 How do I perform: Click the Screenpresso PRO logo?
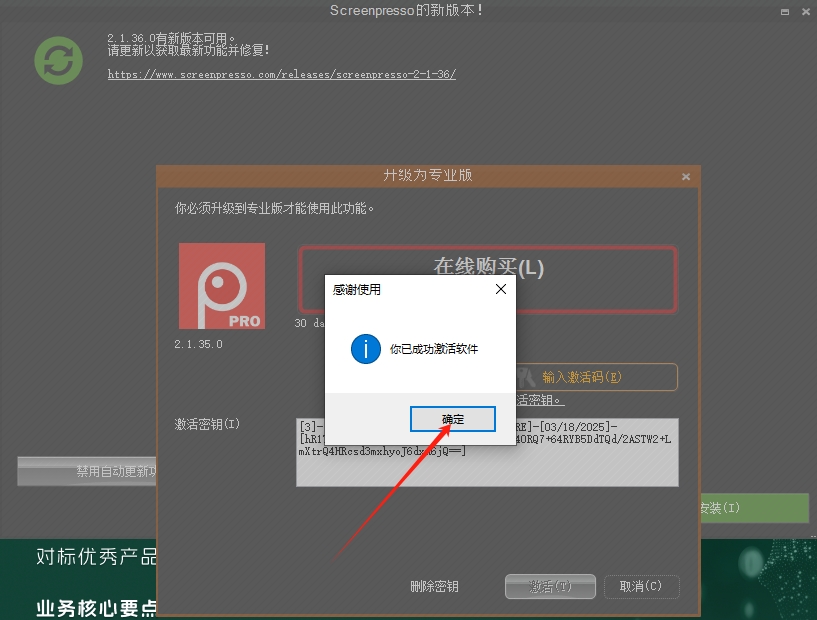tap(222, 286)
